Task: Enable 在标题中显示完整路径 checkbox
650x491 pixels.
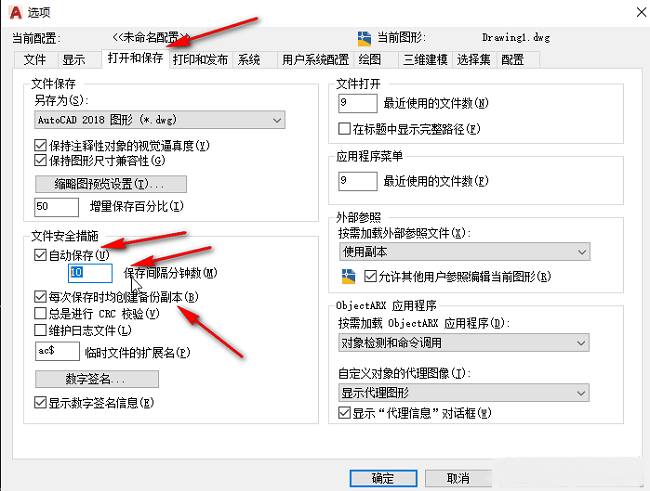Action: tap(344, 129)
